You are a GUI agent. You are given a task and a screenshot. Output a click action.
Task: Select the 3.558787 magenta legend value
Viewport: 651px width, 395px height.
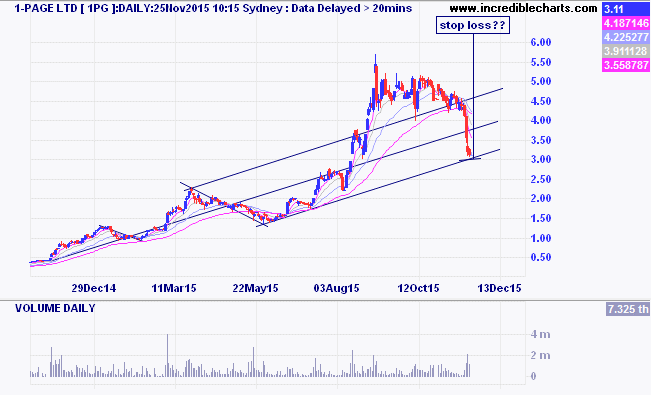tap(626, 65)
